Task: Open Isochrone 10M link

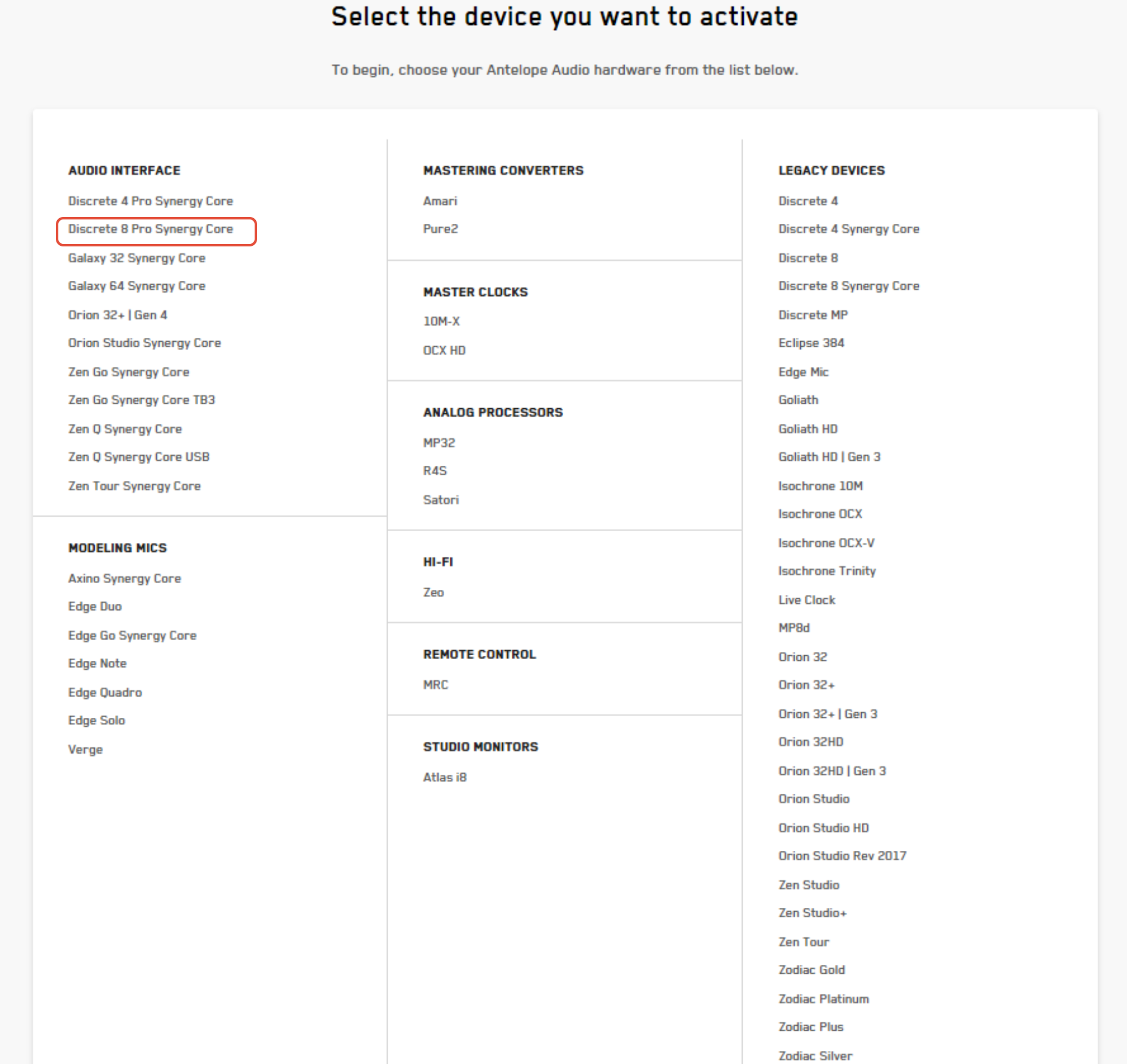Action: (821, 486)
